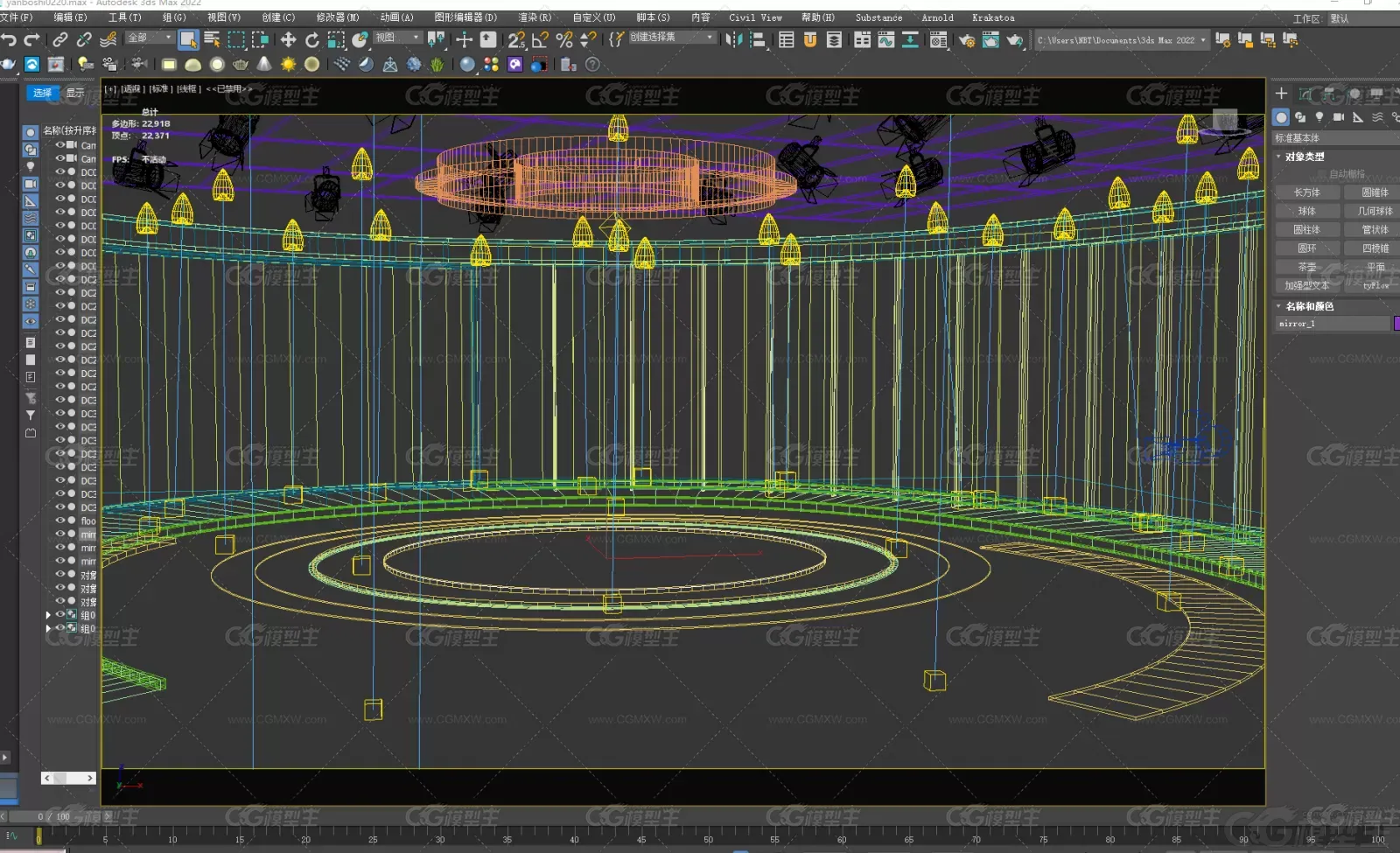Click the Redo arrow icon
The image size is (1400, 853).
click(32, 39)
